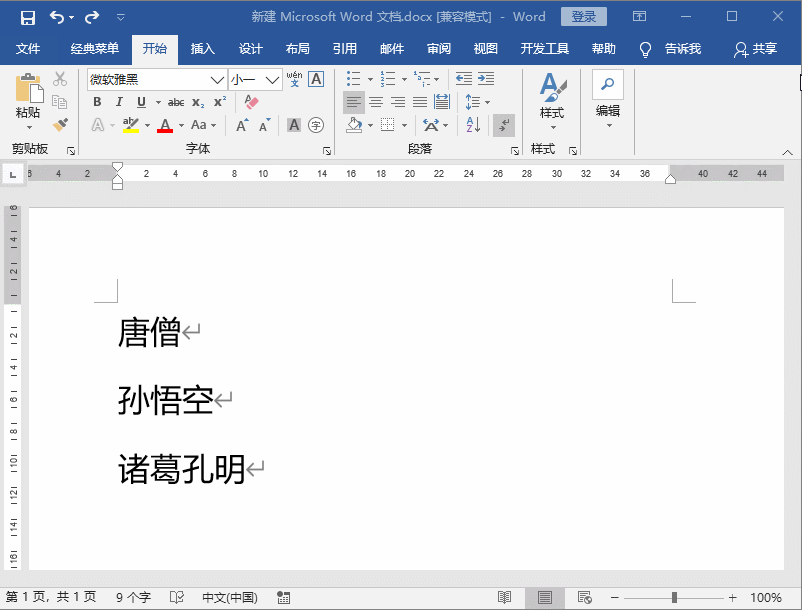The width and height of the screenshot is (802, 610).
Task: Open the Asian layout character scaling tool
Action: 431,125
